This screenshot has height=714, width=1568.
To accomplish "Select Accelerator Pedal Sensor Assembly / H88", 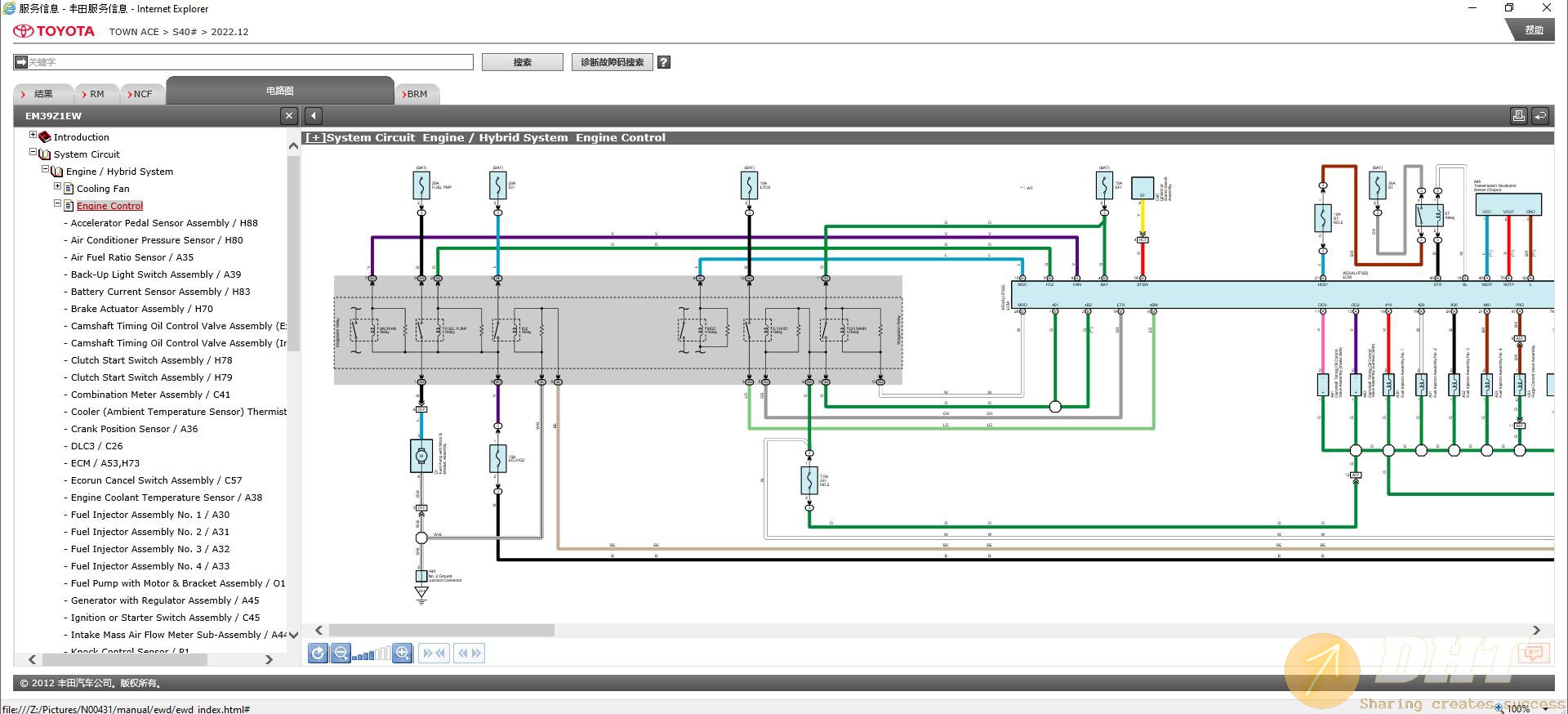I will tap(164, 223).
